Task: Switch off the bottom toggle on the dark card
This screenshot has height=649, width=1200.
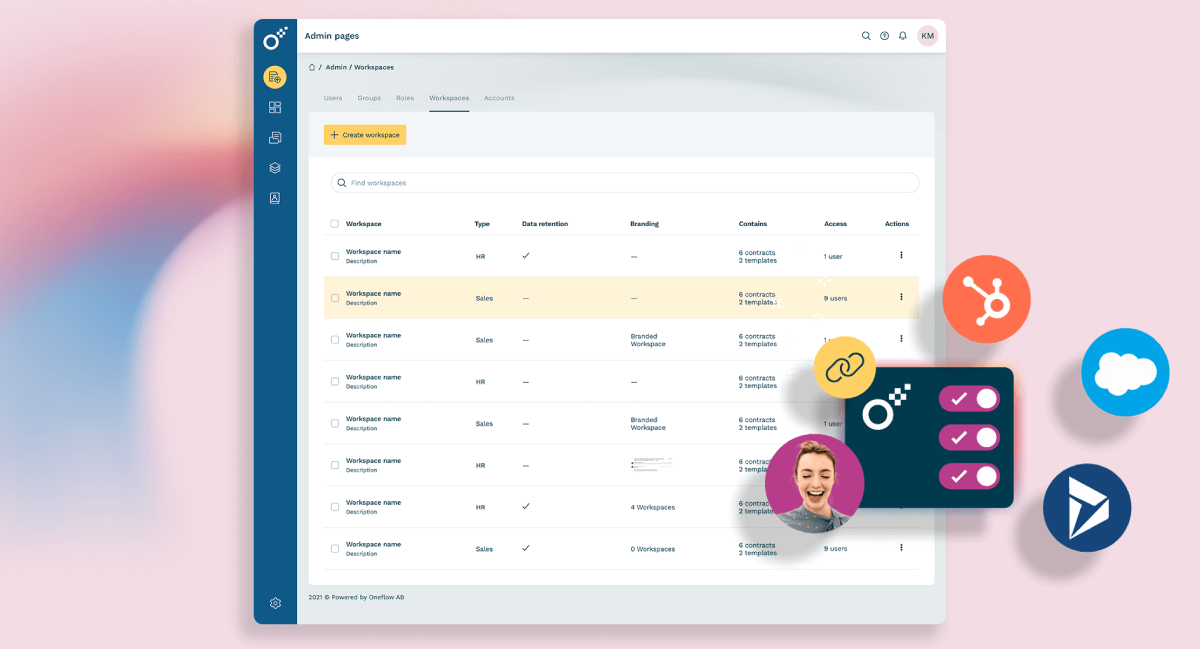Action: click(969, 476)
